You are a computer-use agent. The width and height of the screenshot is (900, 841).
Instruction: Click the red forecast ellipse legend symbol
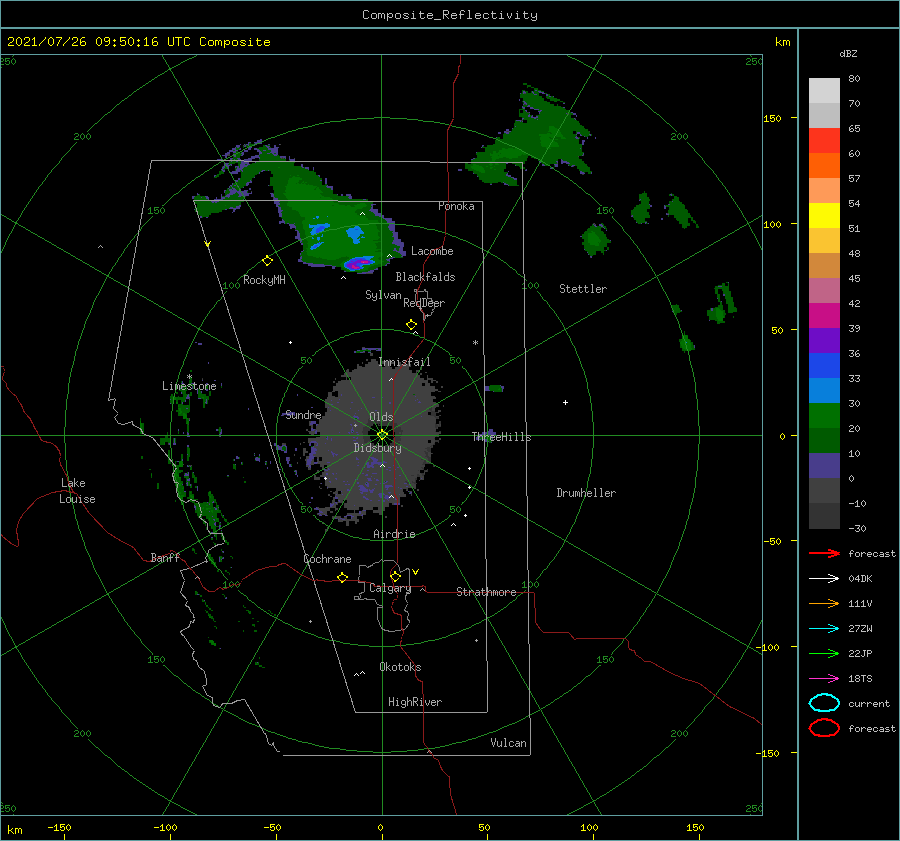(824, 728)
